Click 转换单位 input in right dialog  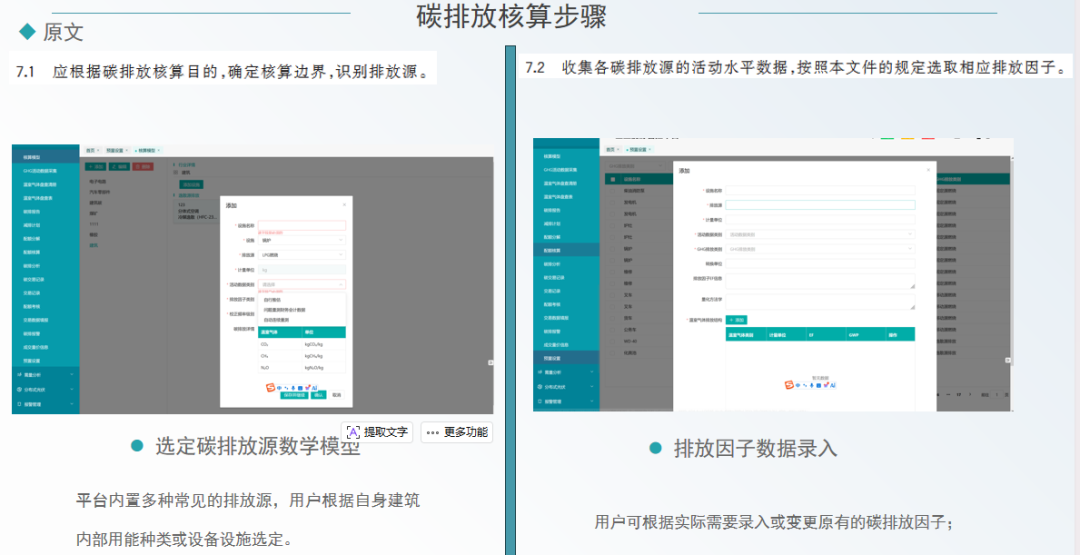click(x=820, y=264)
